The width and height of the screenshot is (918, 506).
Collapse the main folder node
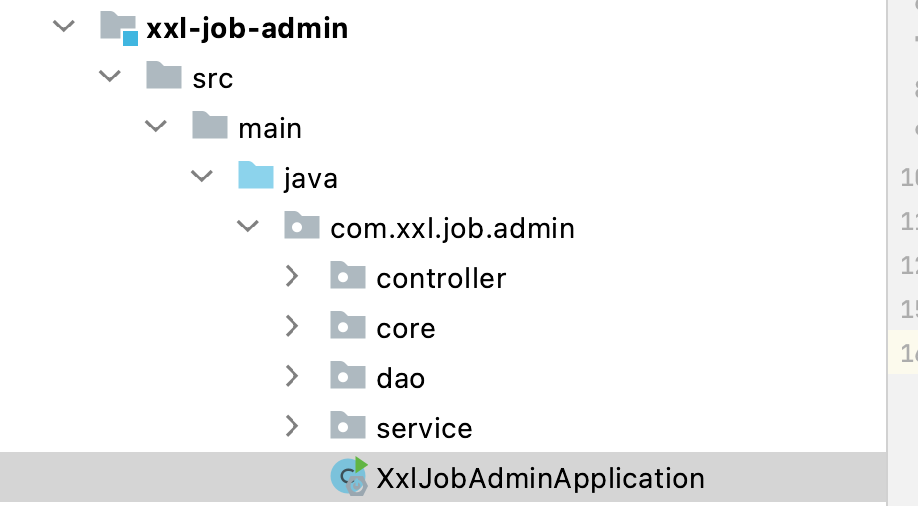pyautogui.click(x=157, y=127)
